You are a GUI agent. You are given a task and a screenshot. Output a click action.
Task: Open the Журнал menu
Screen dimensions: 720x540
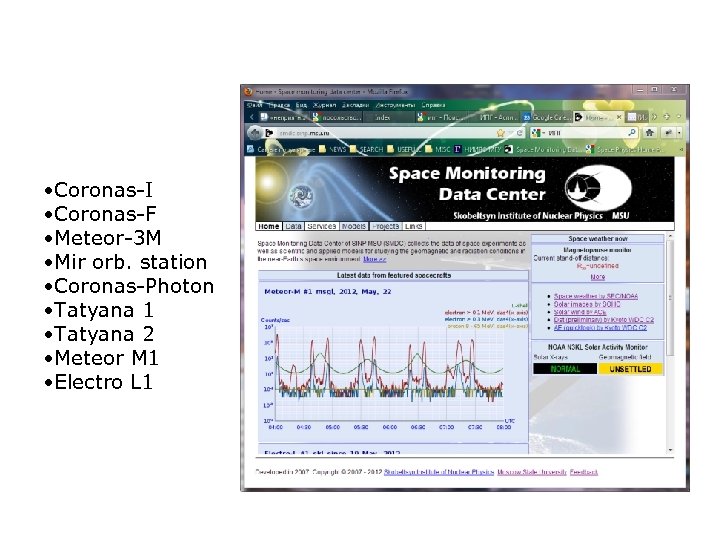point(324,105)
